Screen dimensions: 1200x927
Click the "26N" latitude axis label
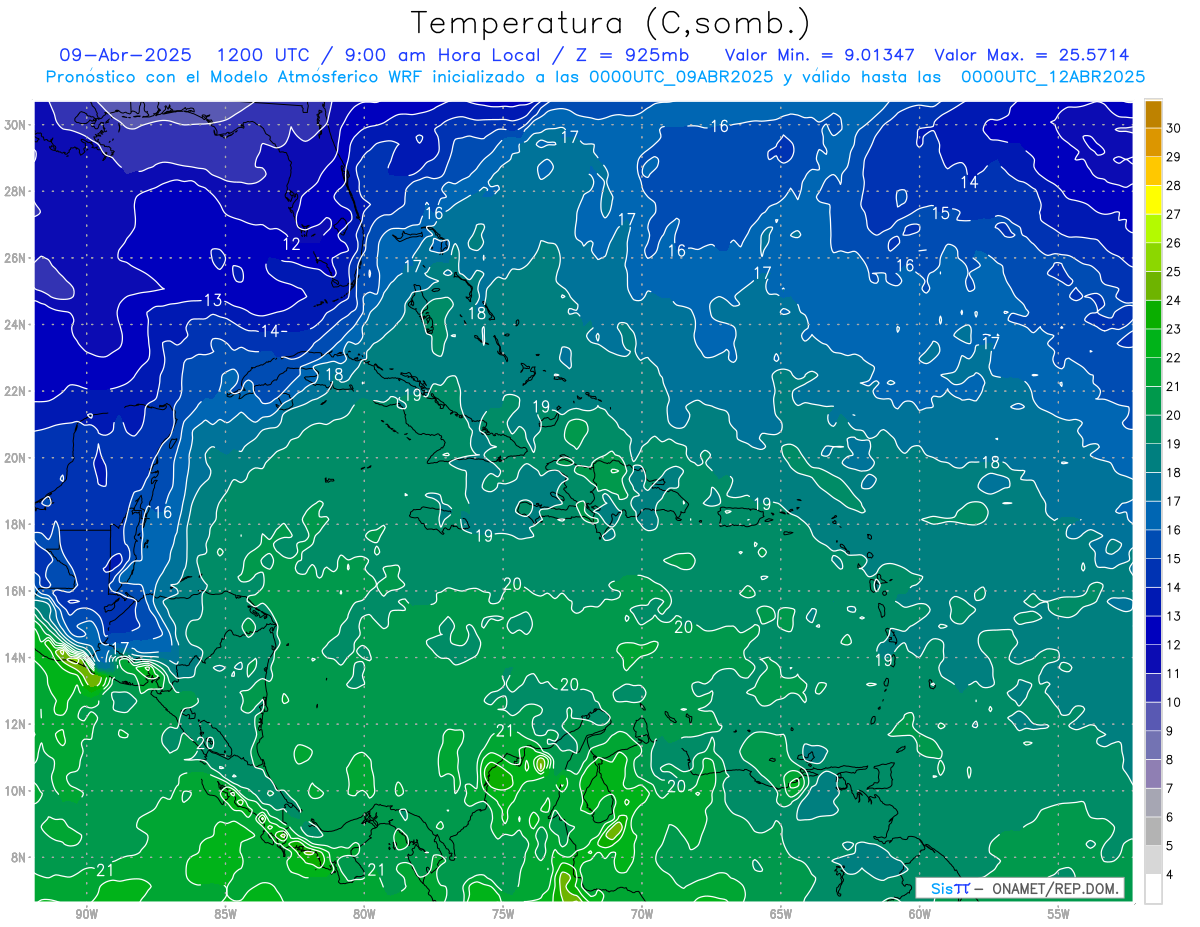point(17,258)
